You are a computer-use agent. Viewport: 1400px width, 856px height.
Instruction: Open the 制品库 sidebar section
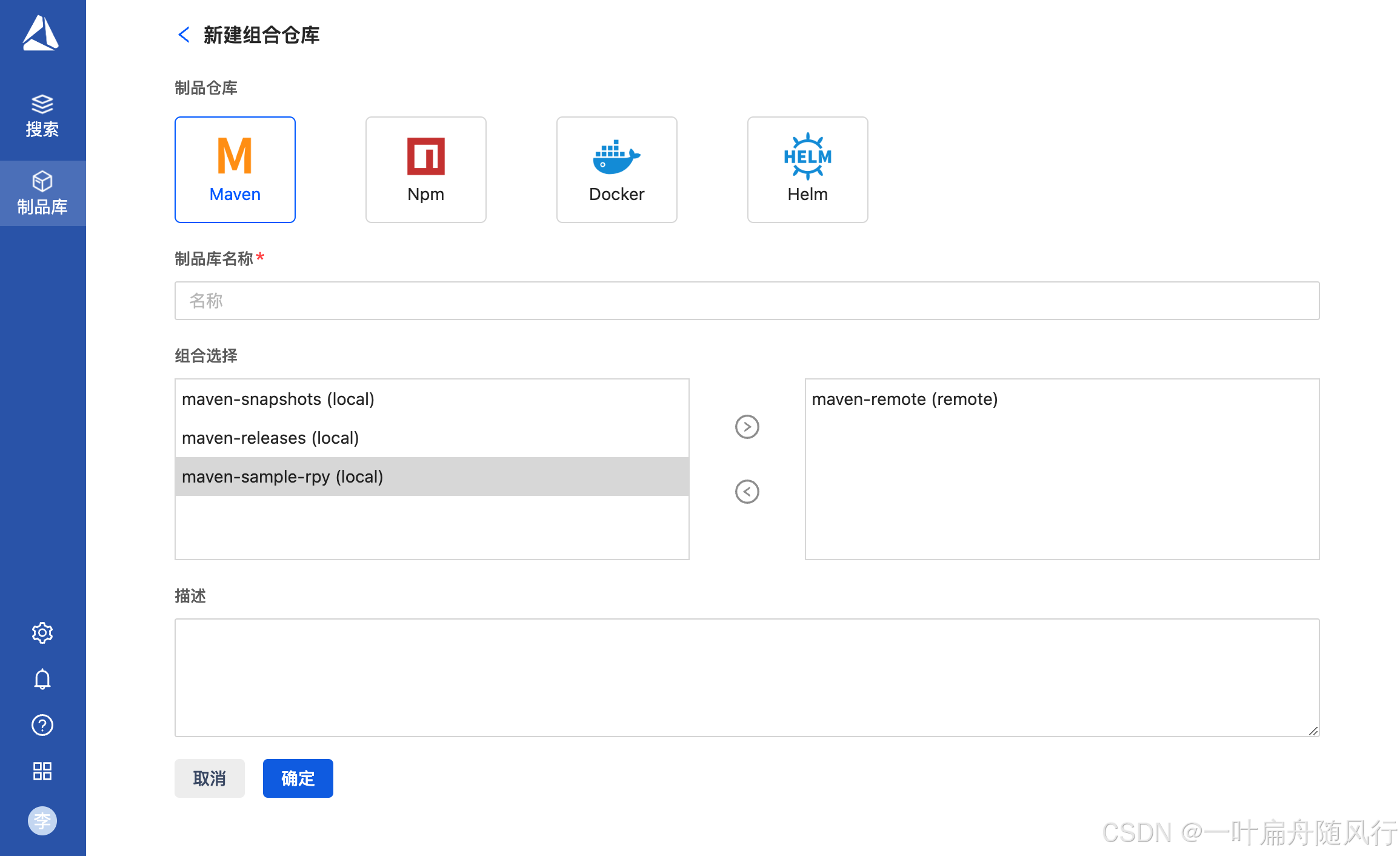tap(42, 193)
